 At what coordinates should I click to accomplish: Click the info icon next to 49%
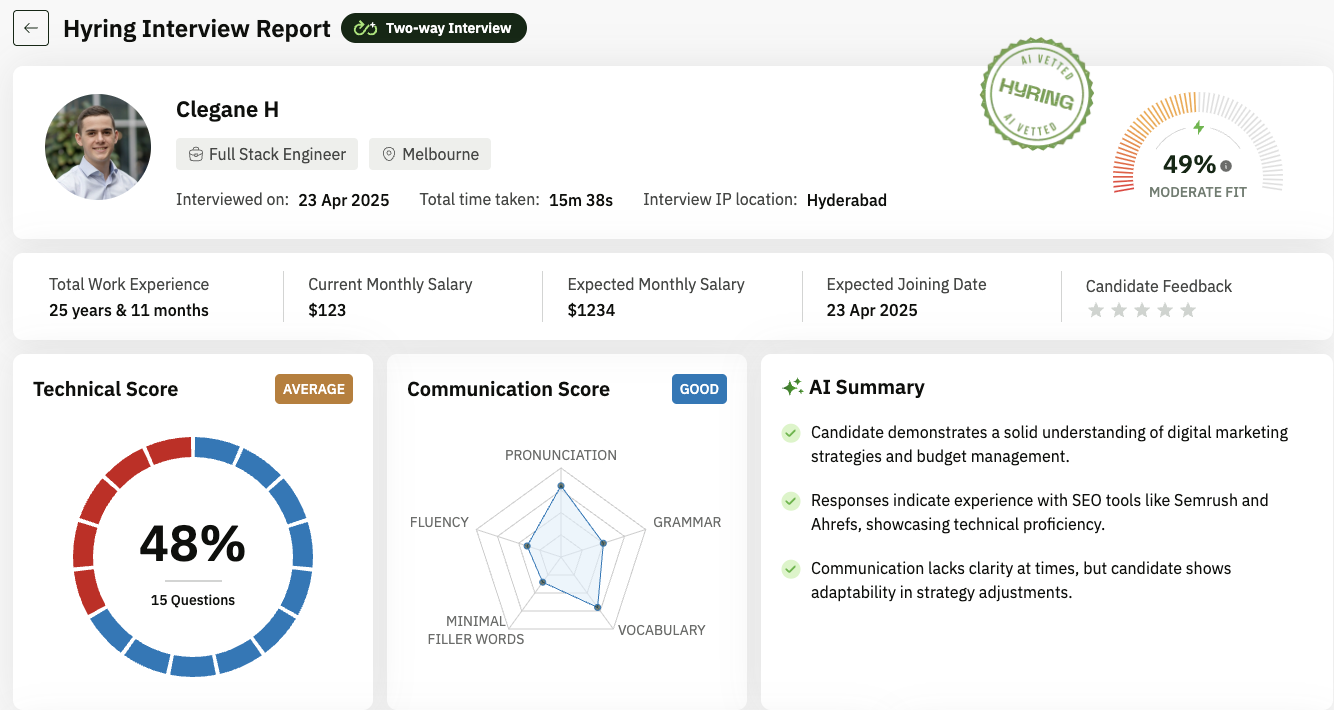pos(1226,166)
